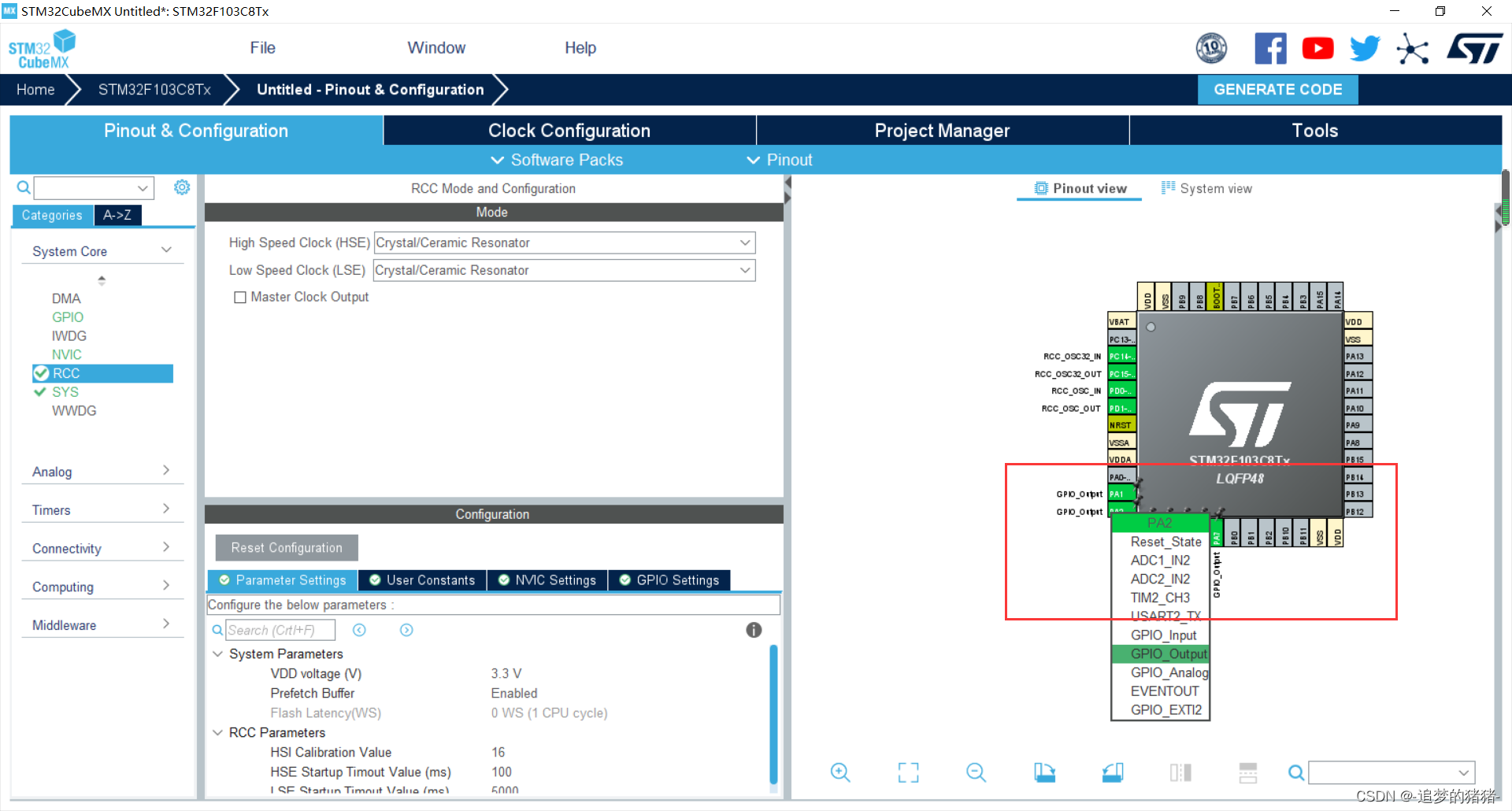
Task: Select GPIO in the System Core list
Action: click(x=68, y=317)
